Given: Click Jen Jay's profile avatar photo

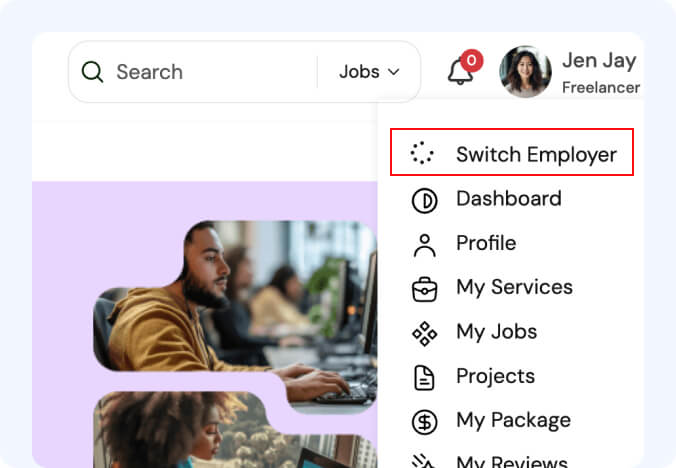Looking at the screenshot, I should coord(525,72).
